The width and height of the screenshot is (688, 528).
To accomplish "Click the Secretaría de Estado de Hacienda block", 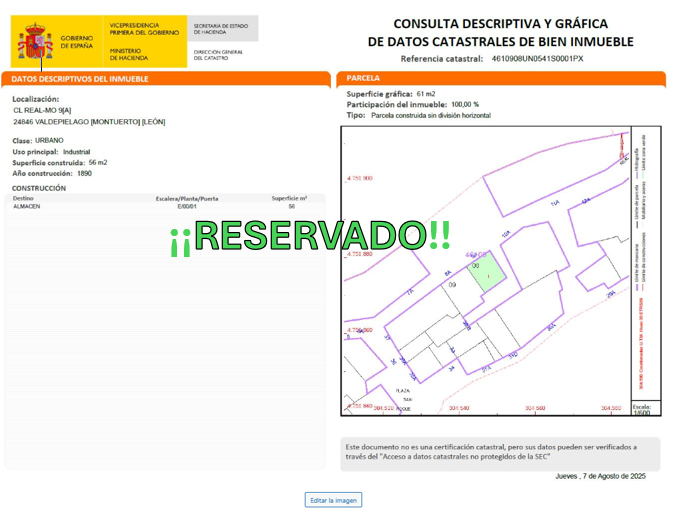I will pos(222,29).
